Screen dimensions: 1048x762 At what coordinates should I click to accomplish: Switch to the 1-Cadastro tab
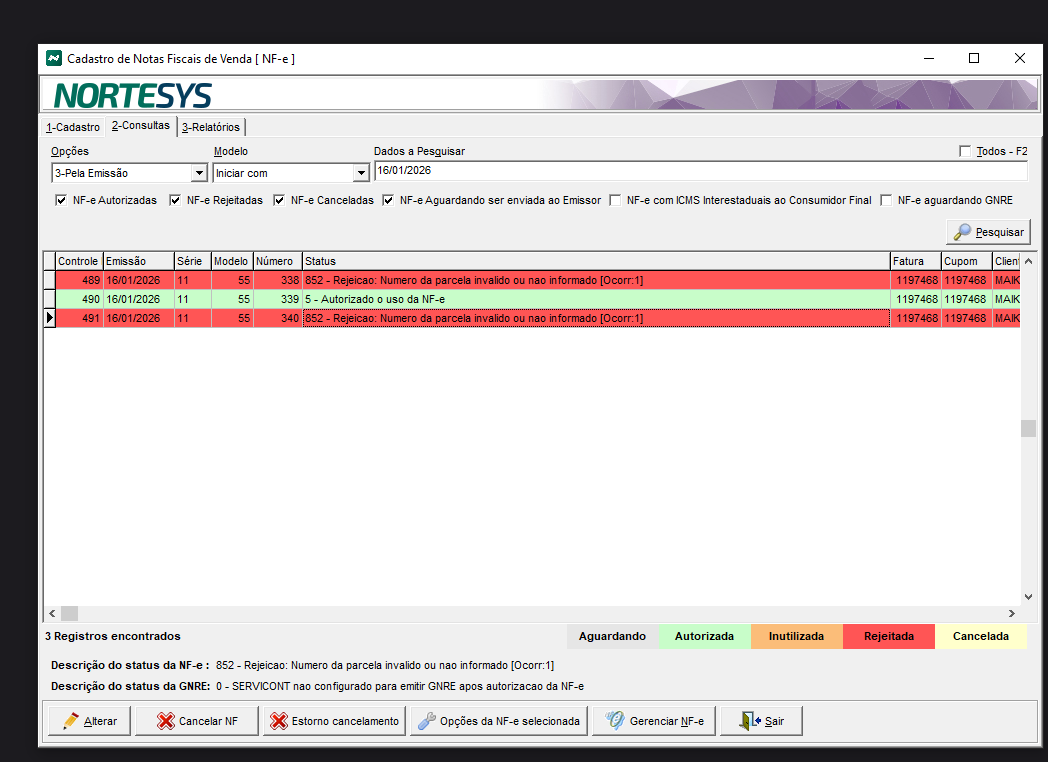(x=73, y=127)
